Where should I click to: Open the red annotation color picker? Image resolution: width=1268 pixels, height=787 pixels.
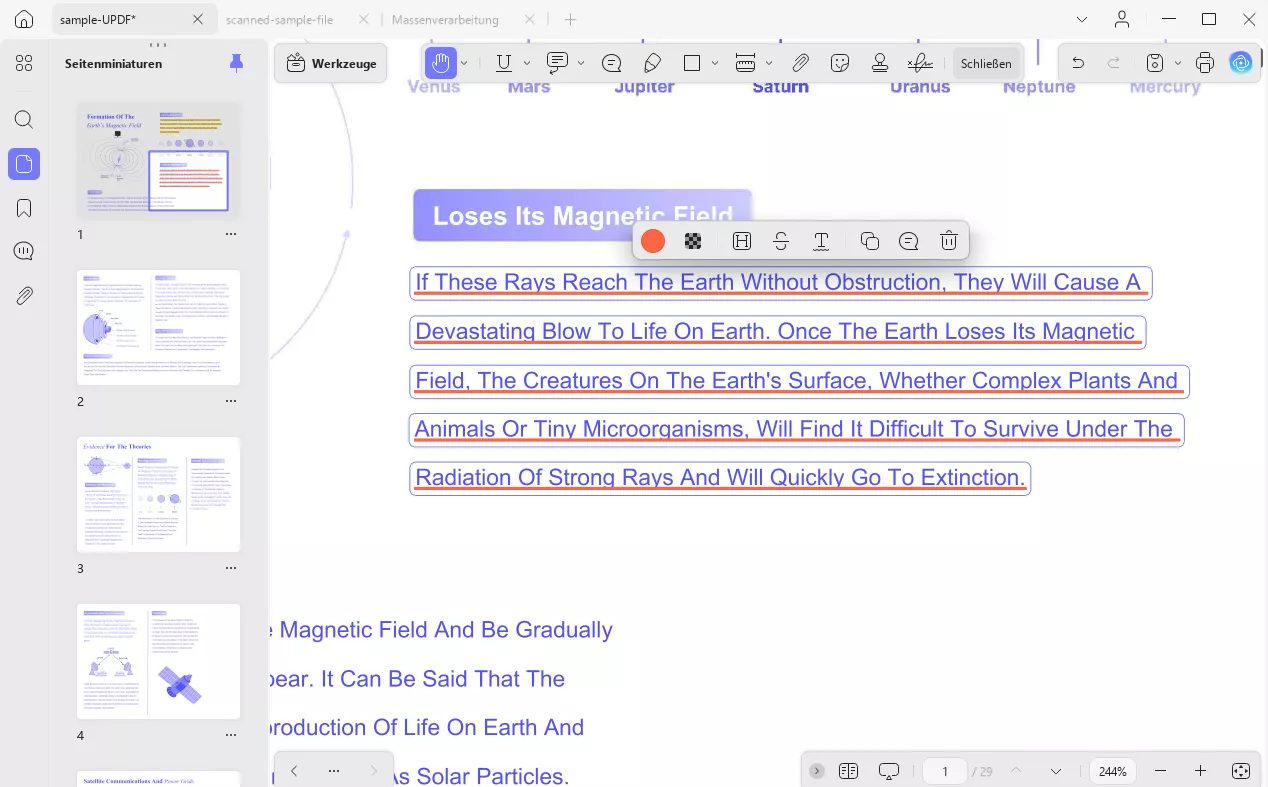point(653,241)
